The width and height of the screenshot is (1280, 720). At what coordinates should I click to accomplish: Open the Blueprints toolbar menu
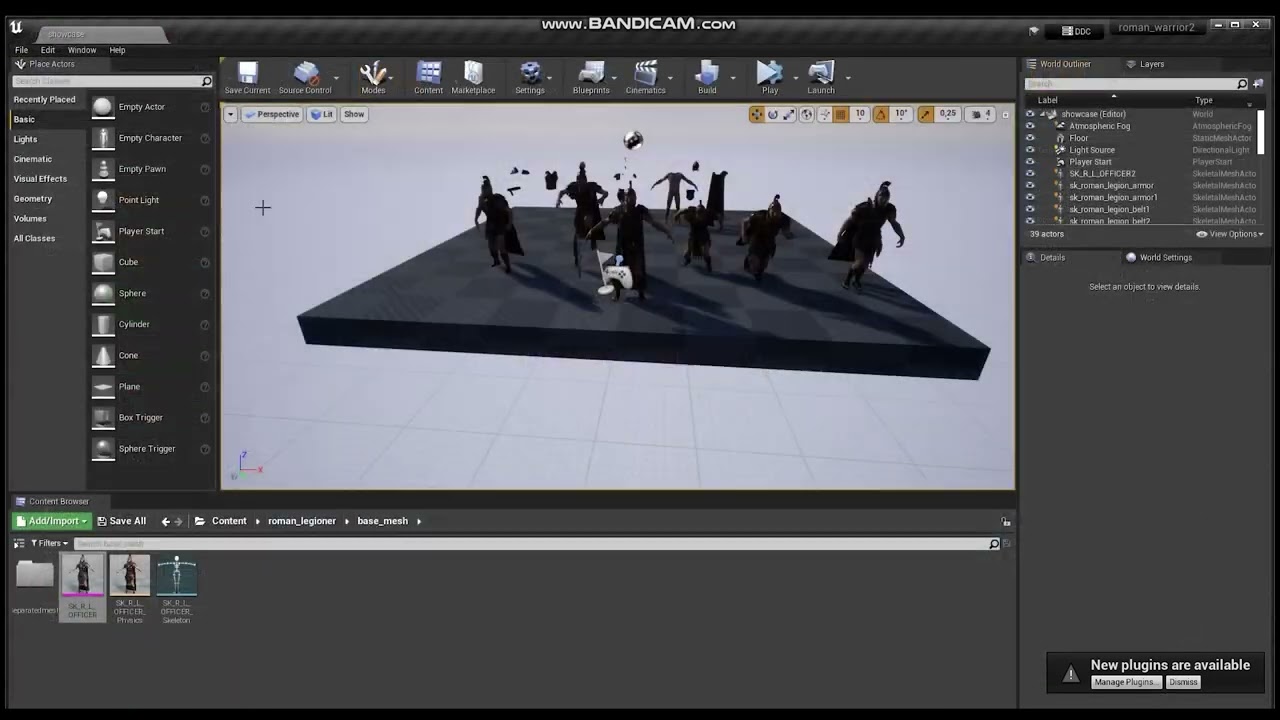591,77
